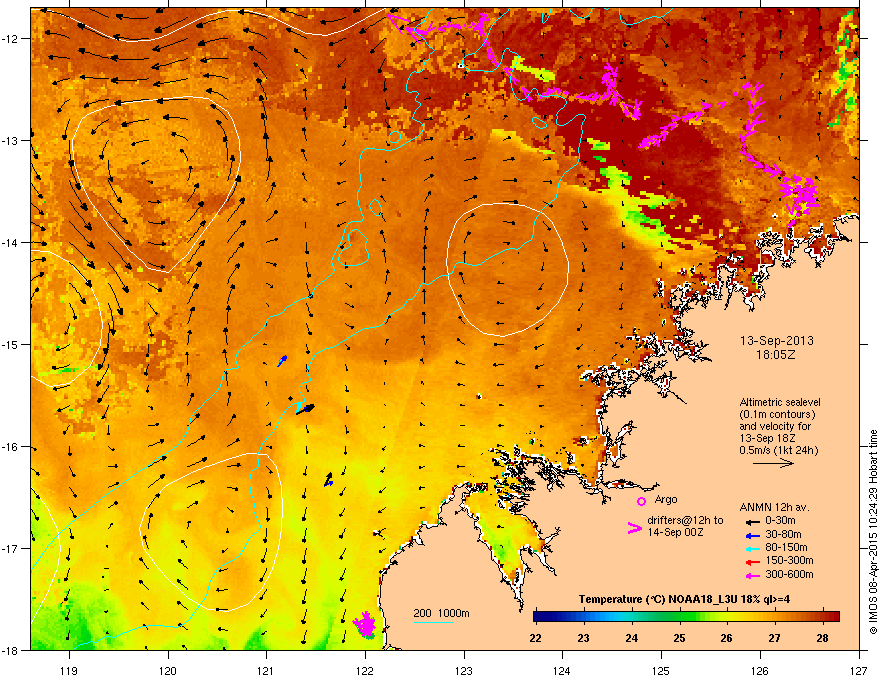The height and width of the screenshot is (680, 880).
Task: Click longitude axis label 121
Action: point(266,670)
